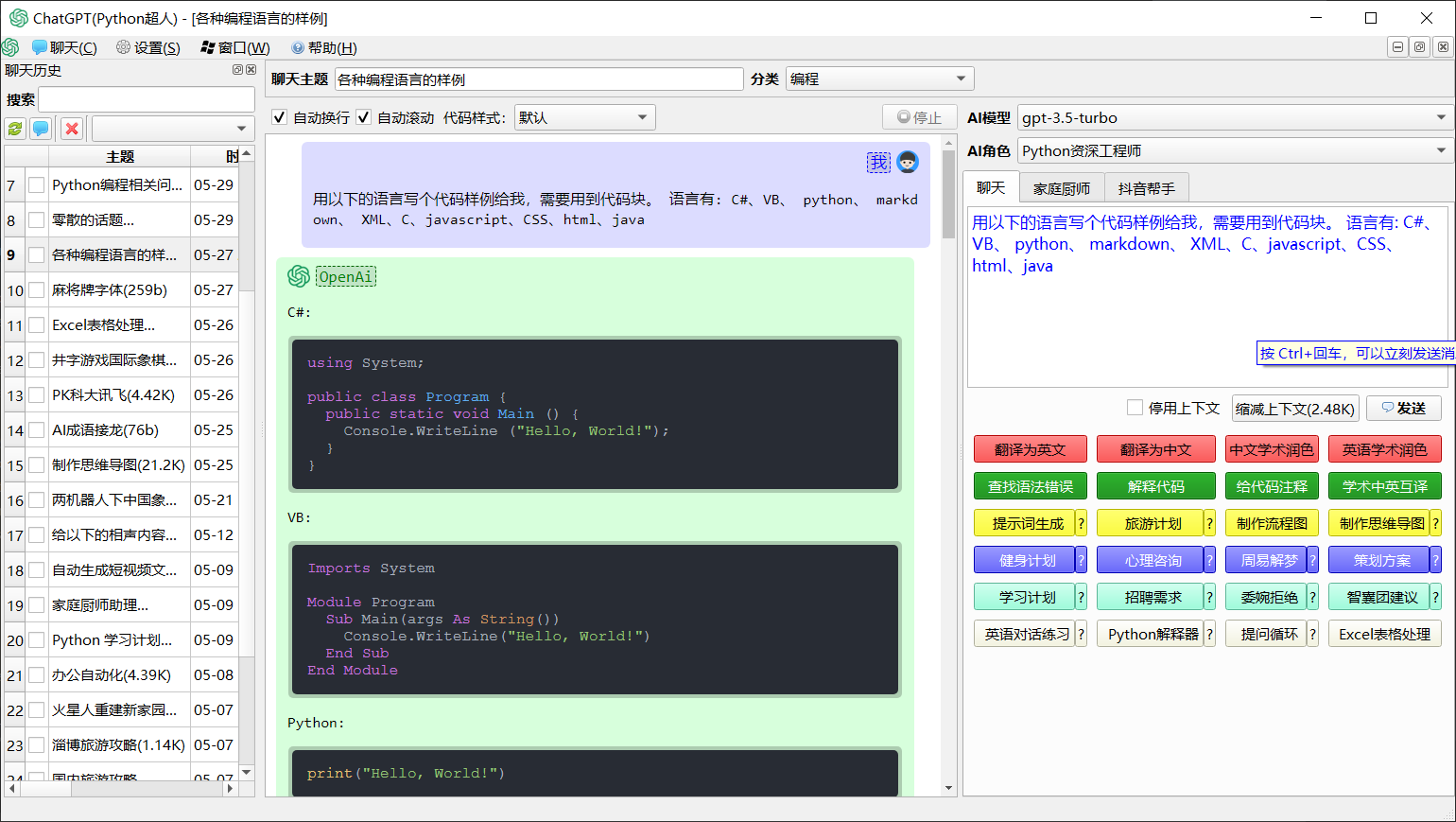The width and height of the screenshot is (1456, 822).
Task: Select the 井字游戏国际象棋 history row
Action: [x=121, y=359]
